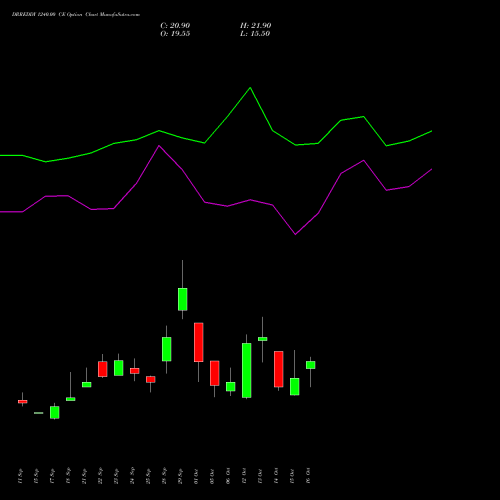
Task: Select the green candle above 23 Sep
Action: click(119, 368)
